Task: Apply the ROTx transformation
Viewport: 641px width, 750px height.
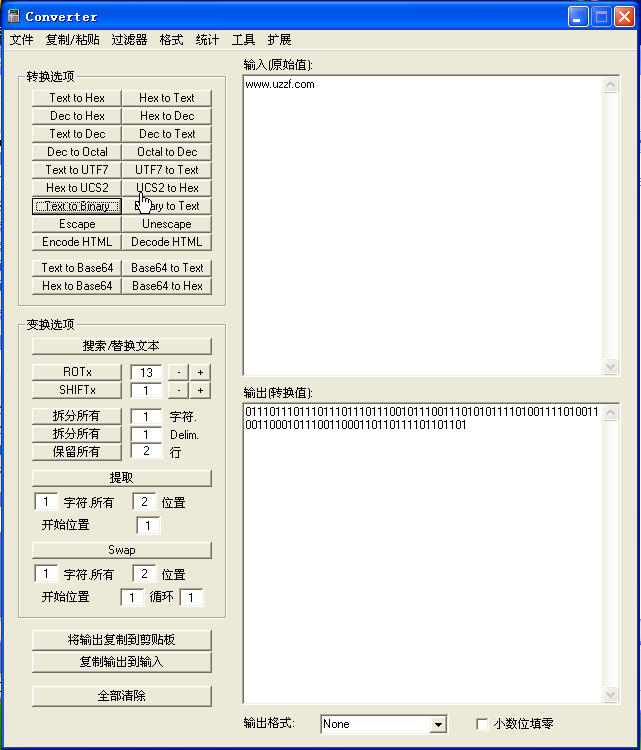Action: [x=77, y=372]
